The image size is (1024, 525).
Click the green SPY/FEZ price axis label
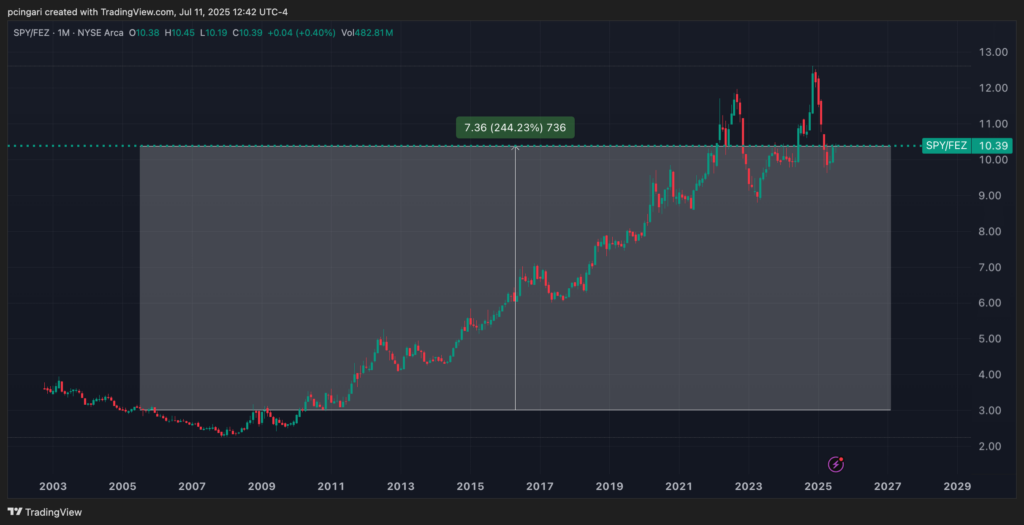coord(945,146)
